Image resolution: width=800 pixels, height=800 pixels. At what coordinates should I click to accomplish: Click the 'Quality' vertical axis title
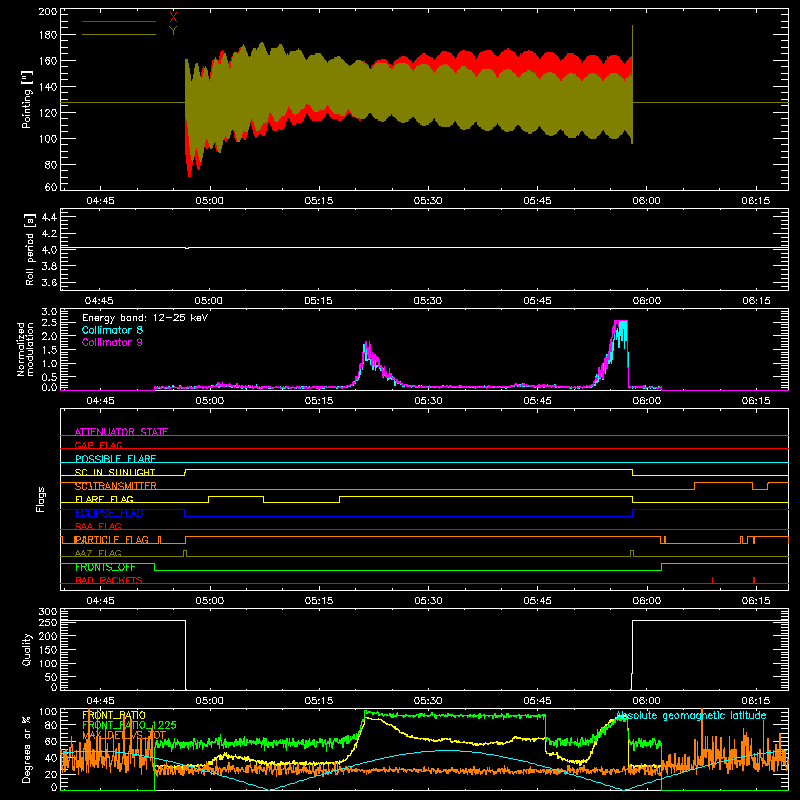tap(27, 649)
